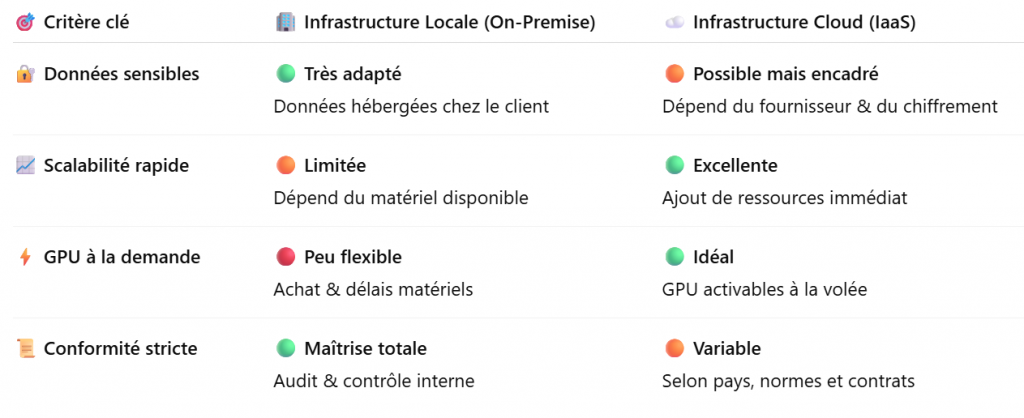Image resolution: width=1024 pixels, height=418 pixels.
Task: Click the text GPU activables à la volée
Action: [x=764, y=290]
